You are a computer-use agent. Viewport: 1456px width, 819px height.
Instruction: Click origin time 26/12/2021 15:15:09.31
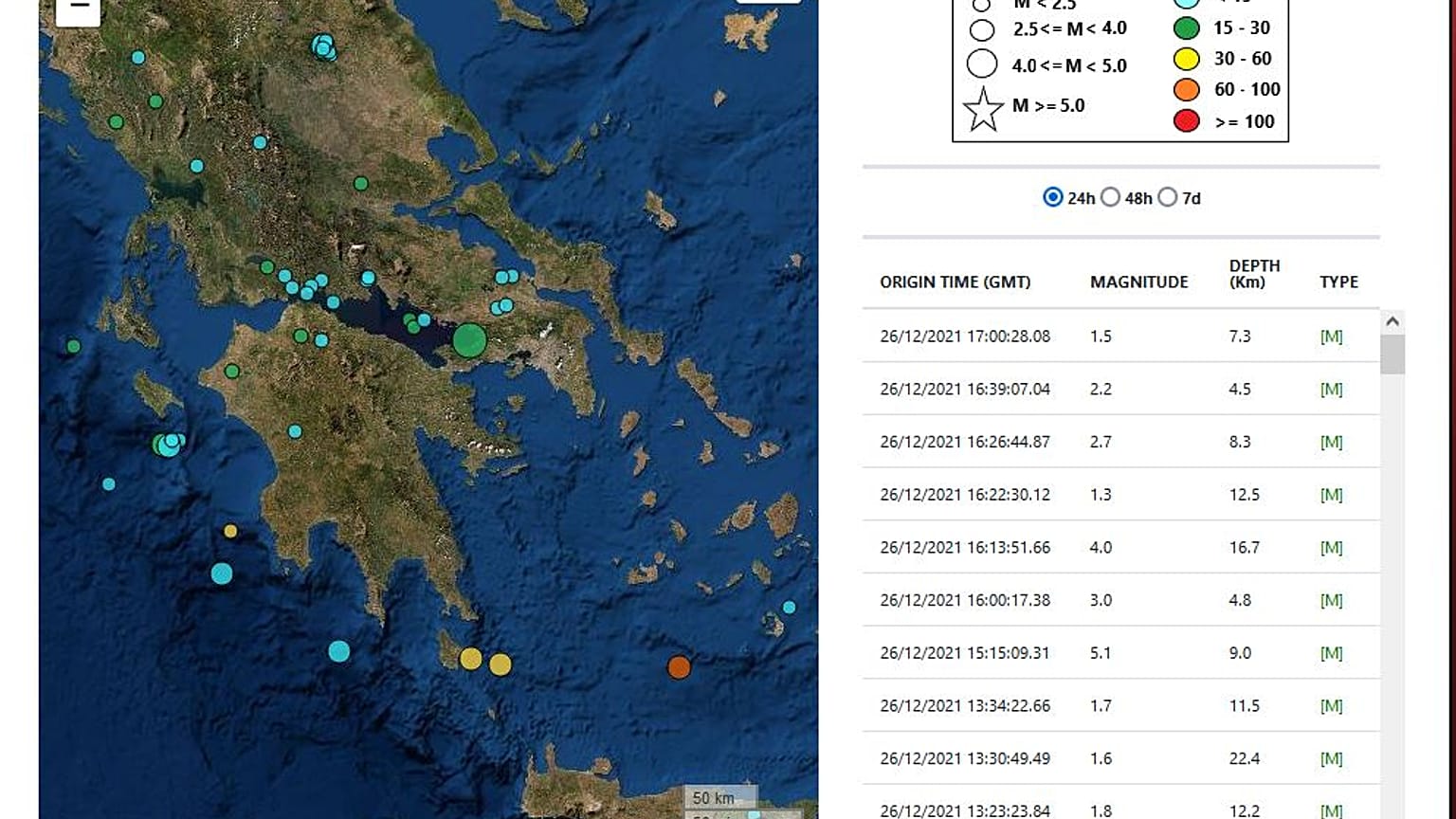[964, 653]
